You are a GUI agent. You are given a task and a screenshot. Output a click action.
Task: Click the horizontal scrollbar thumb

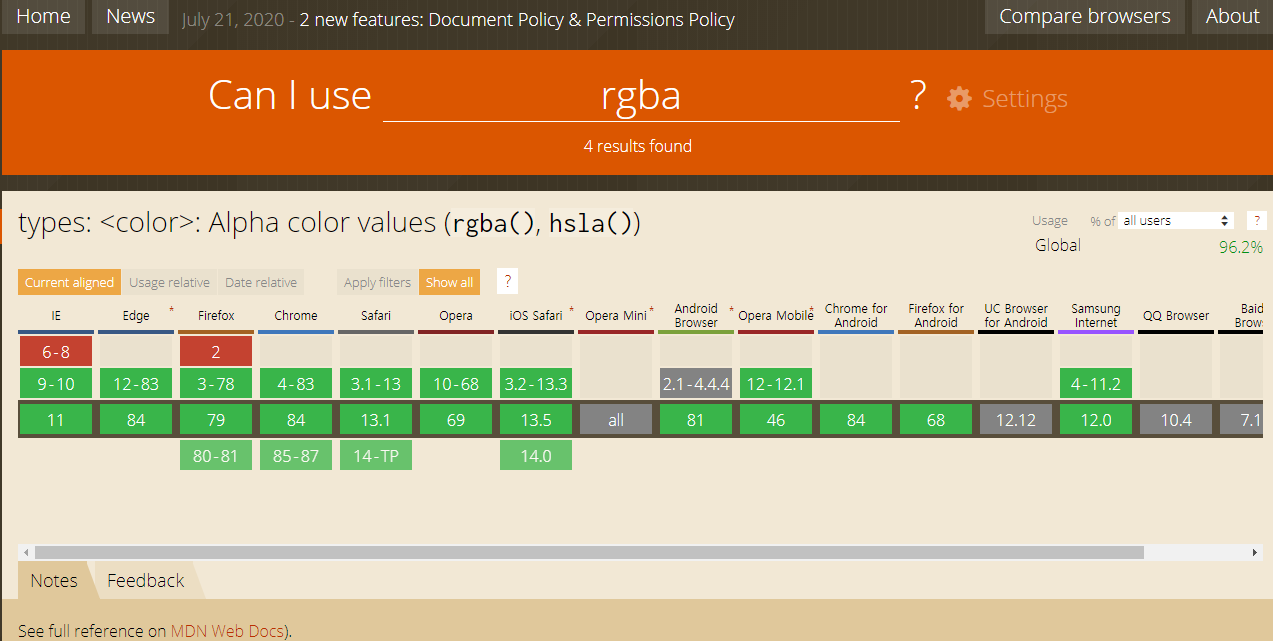pos(589,552)
